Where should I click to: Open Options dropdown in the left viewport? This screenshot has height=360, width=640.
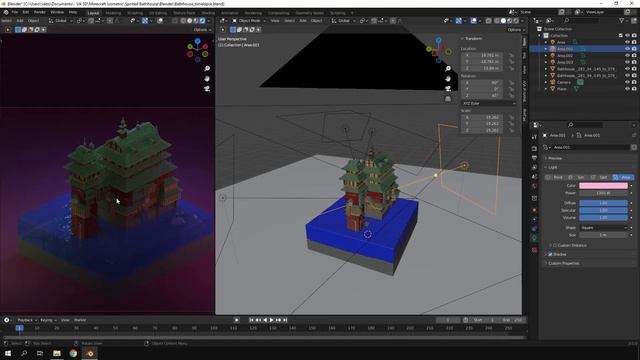click(202, 29)
